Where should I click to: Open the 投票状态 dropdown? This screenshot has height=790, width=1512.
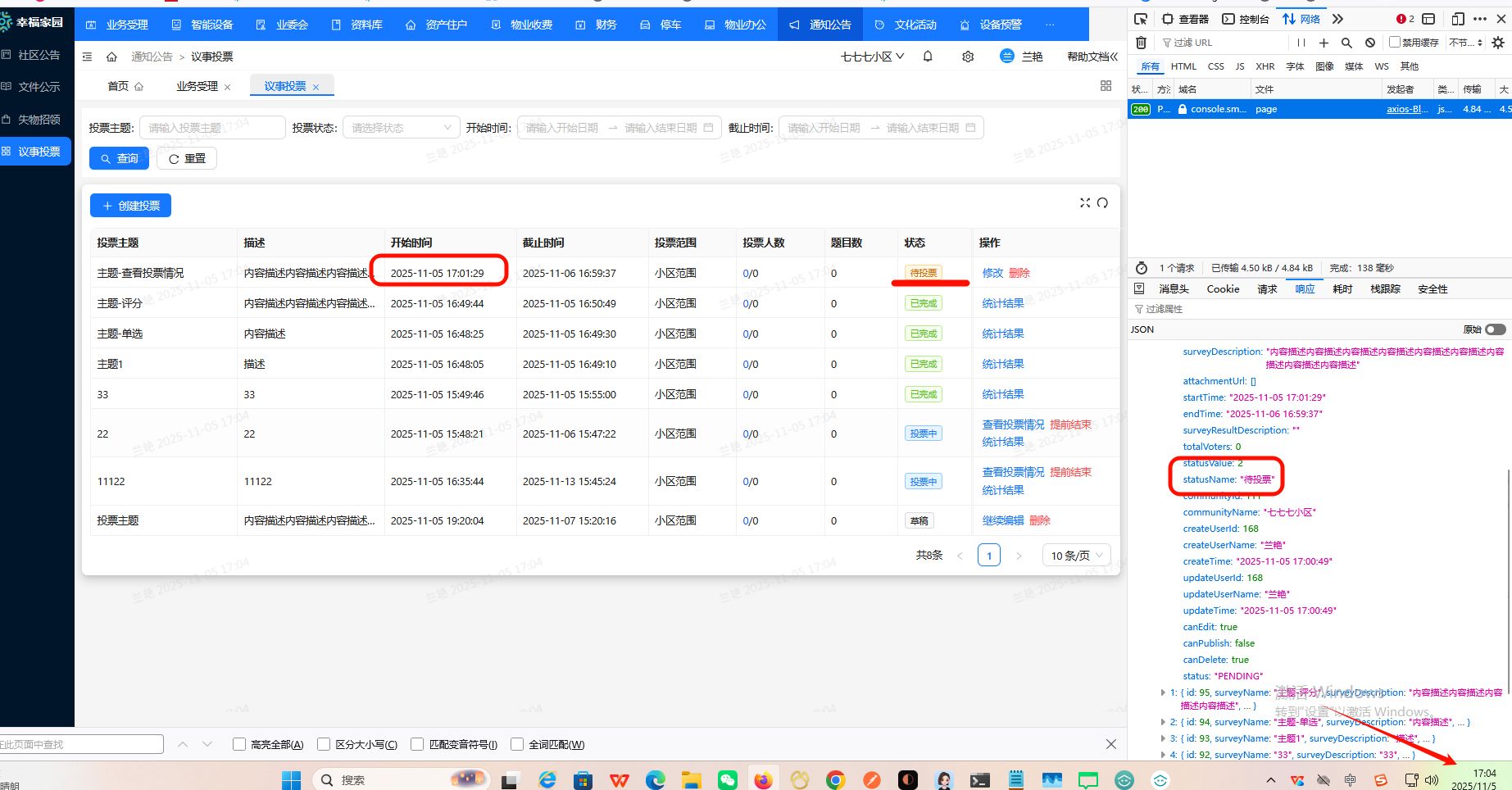tap(401, 128)
